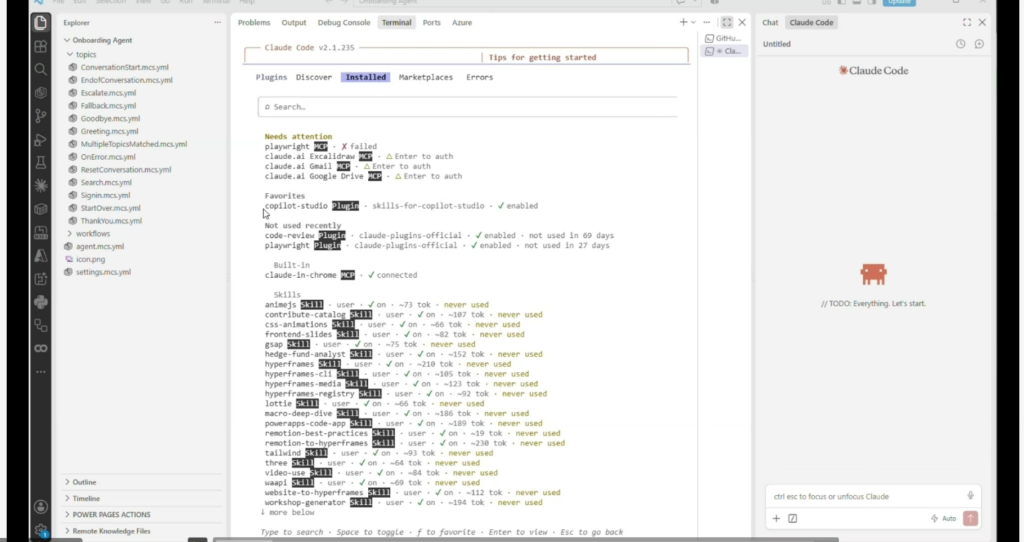Focus the Claude chat message input

coord(867,496)
